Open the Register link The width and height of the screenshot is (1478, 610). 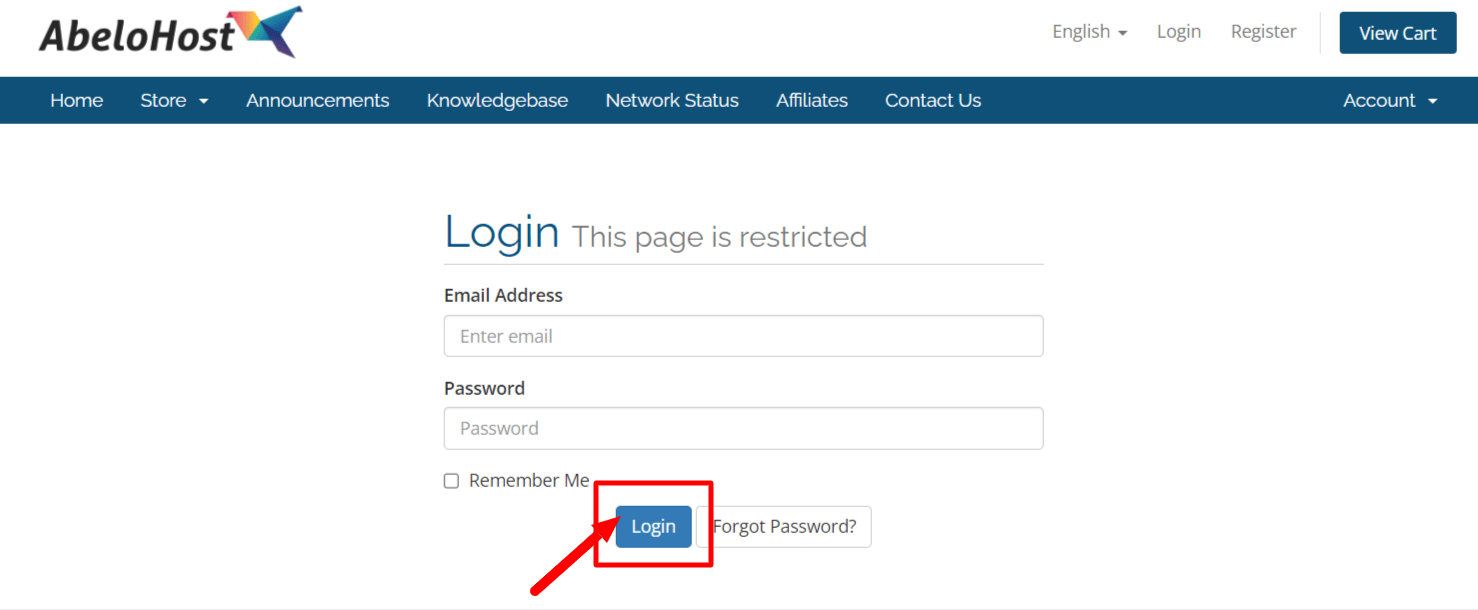click(1263, 32)
